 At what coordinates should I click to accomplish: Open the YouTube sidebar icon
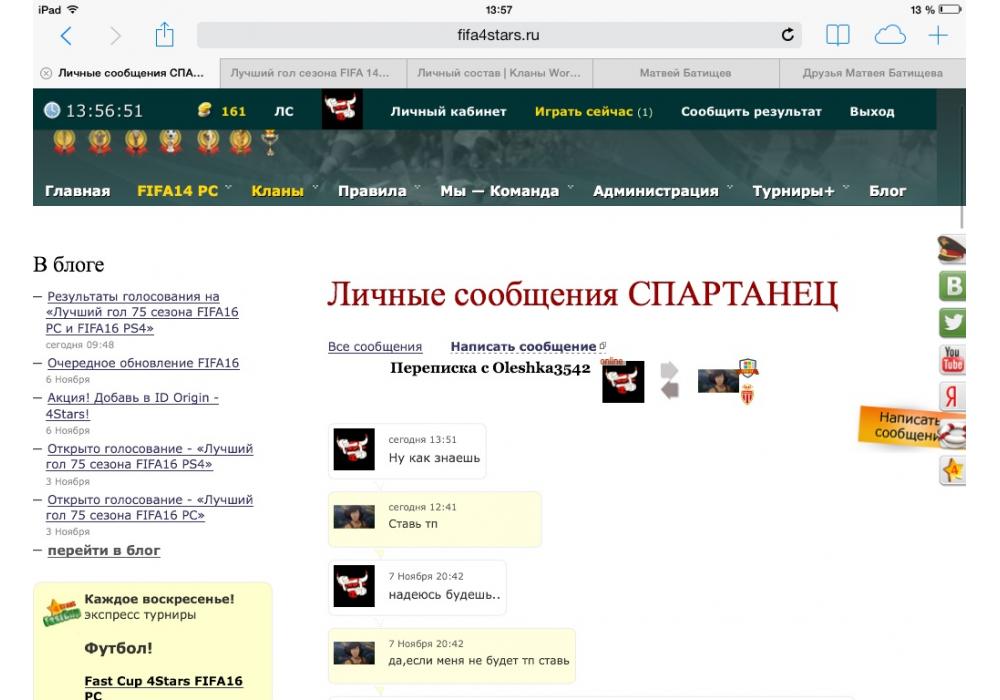(x=952, y=359)
